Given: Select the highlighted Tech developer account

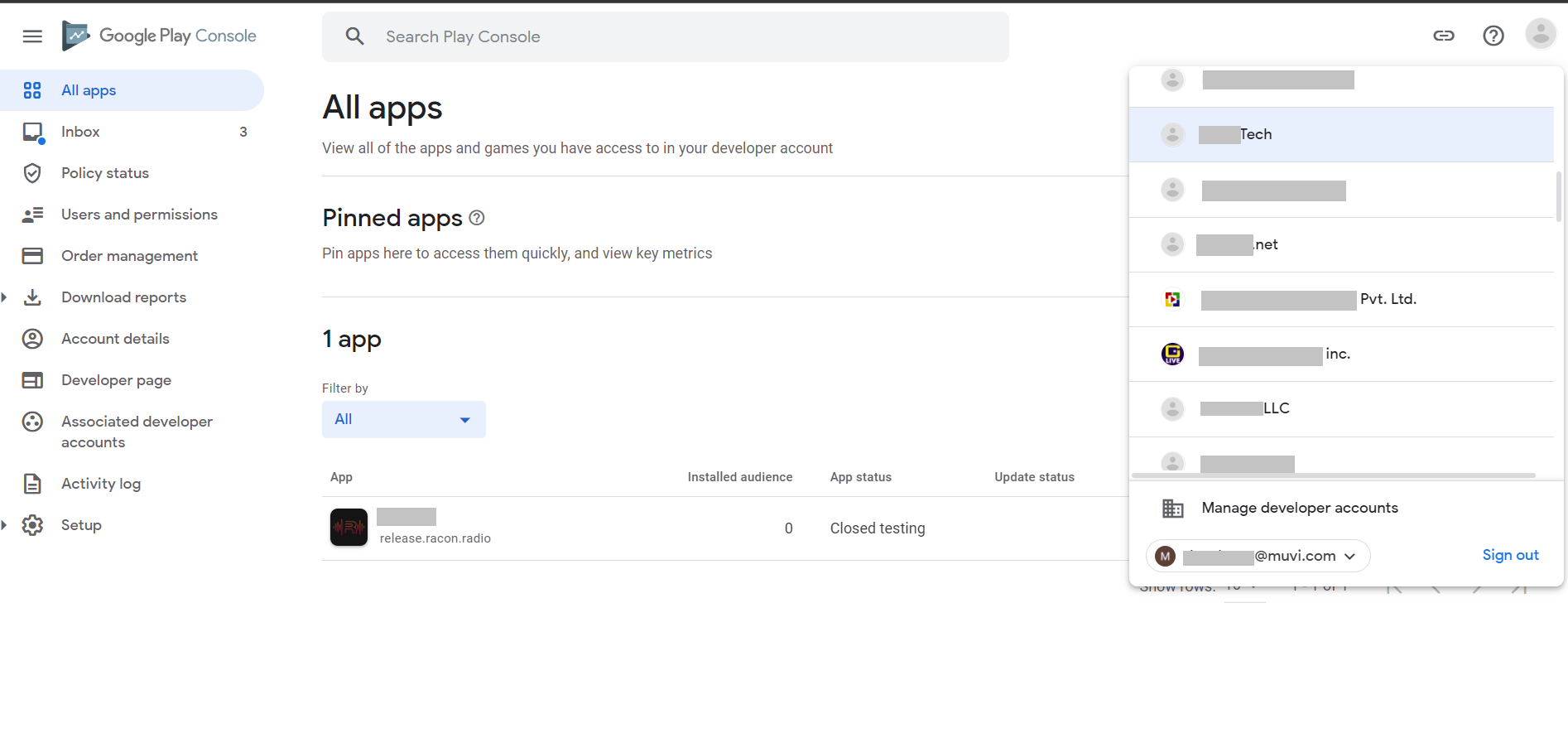Looking at the screenshot, I should click(x=1341, y=134).
